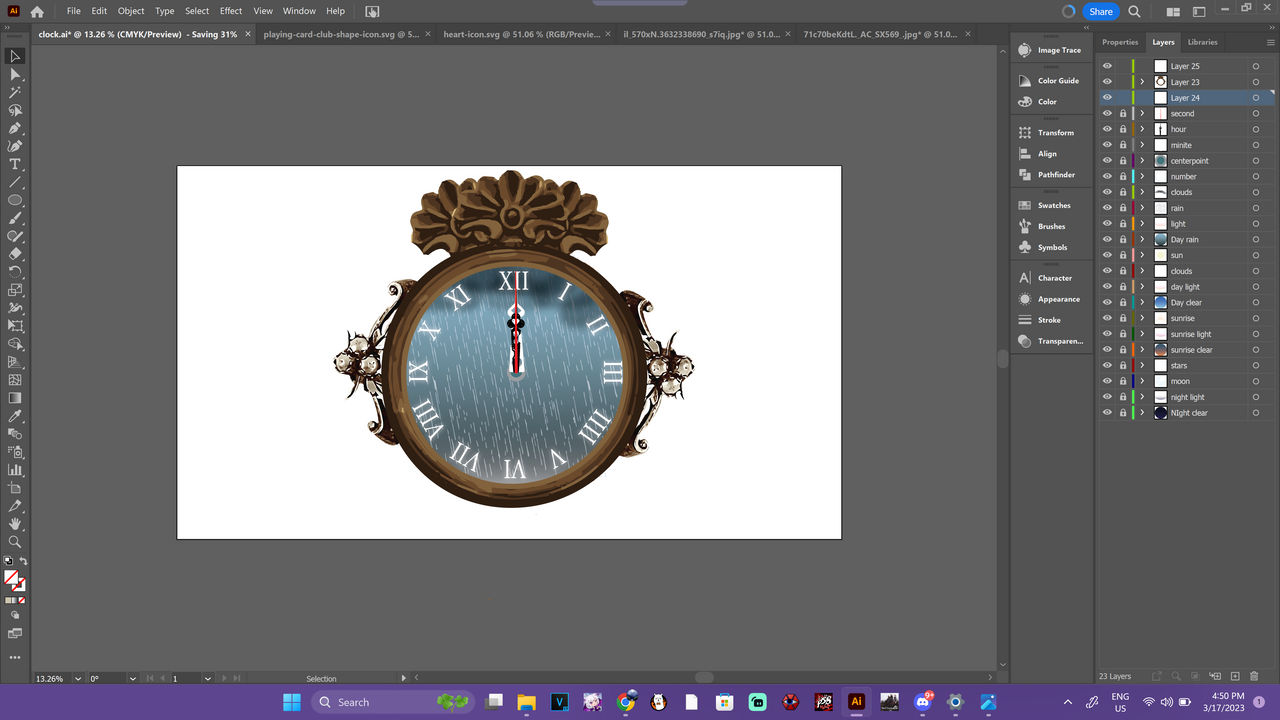The width and height of the screenshot is (1280, 720).
Task: Pick the Magic Wand tool
Action: [15, 92]
